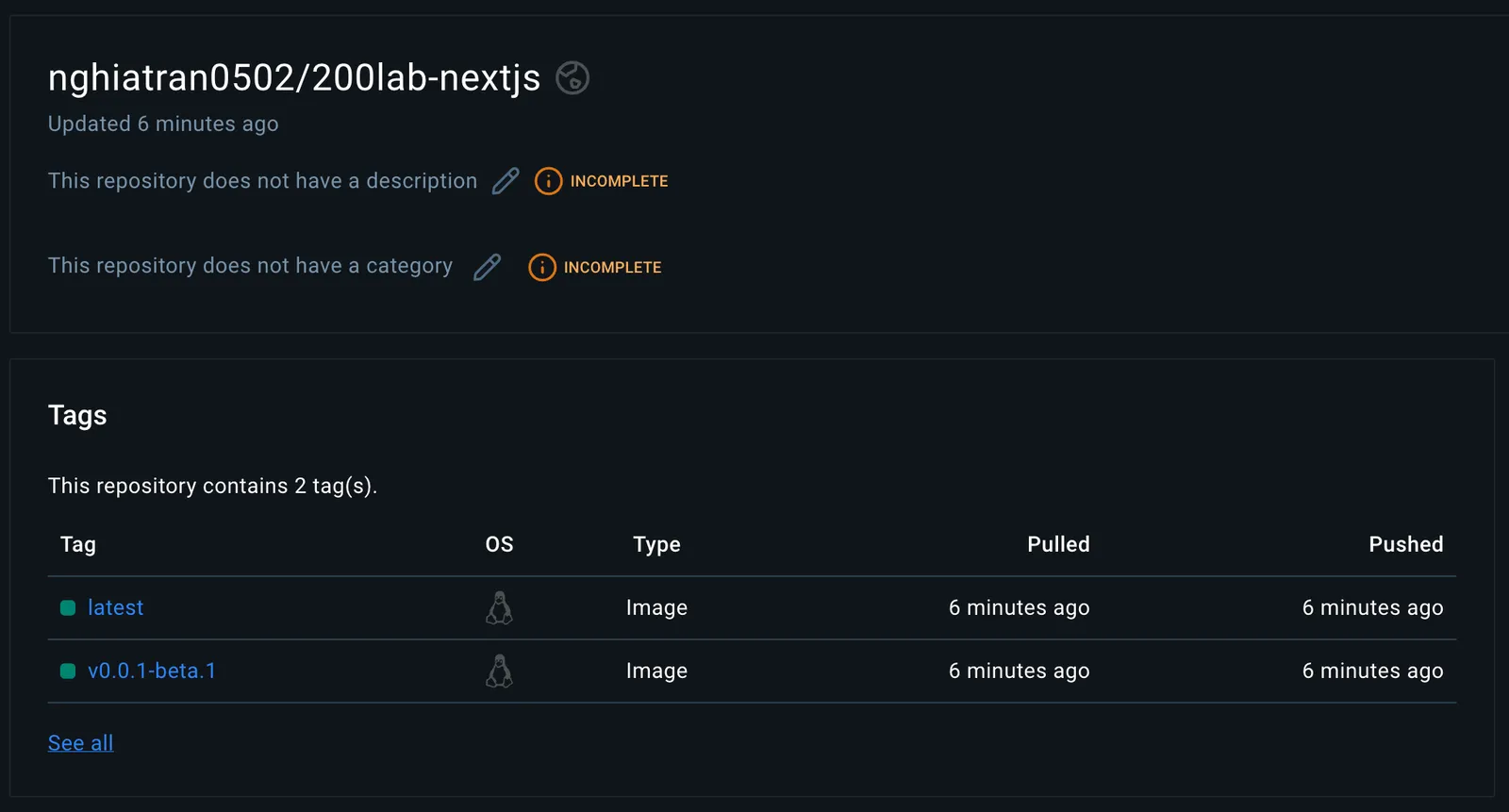This screenshot has height=812, width=1509.
Task: Click 'This repository does not have a category'
Action: (250, 266)
